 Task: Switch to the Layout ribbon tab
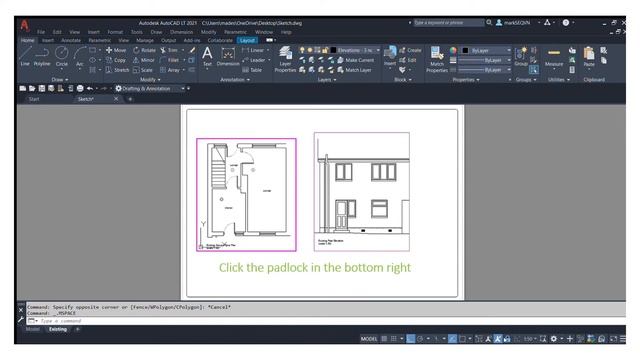(x=247, y=40)
